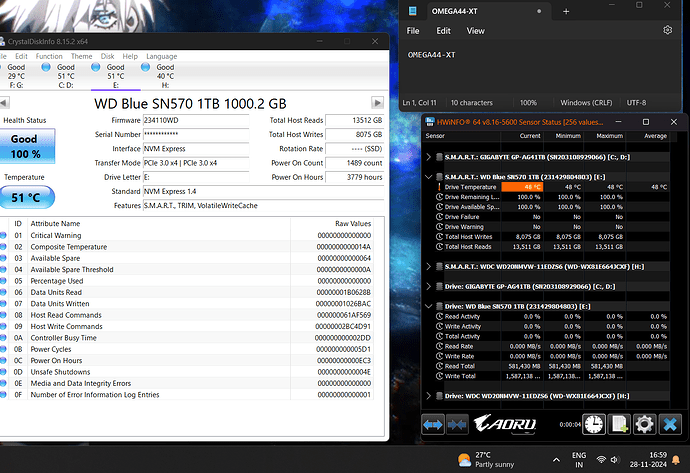Show hidden system tray icons

(x=556, y=460)
